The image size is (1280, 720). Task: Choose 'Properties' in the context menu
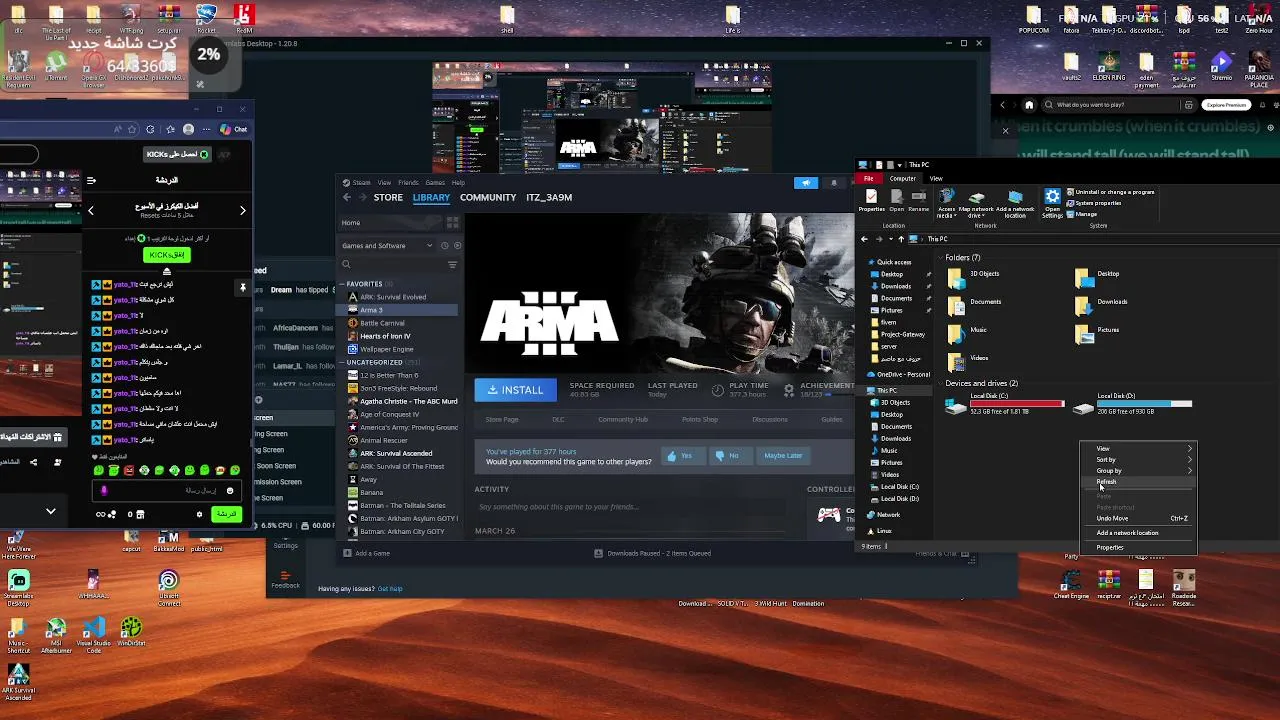[x=1138, y=548]
